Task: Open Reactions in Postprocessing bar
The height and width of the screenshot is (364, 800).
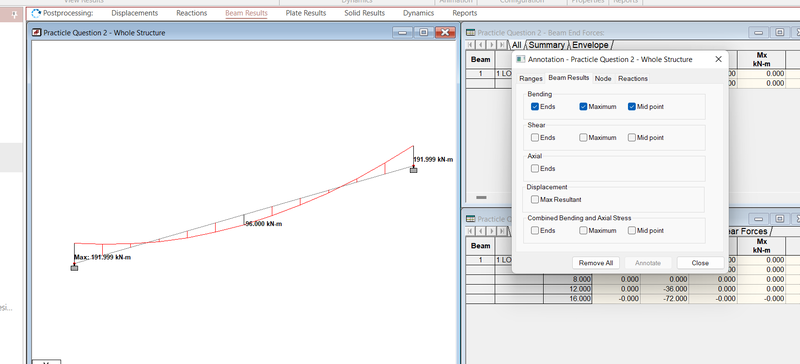Action: pos(192,13)
